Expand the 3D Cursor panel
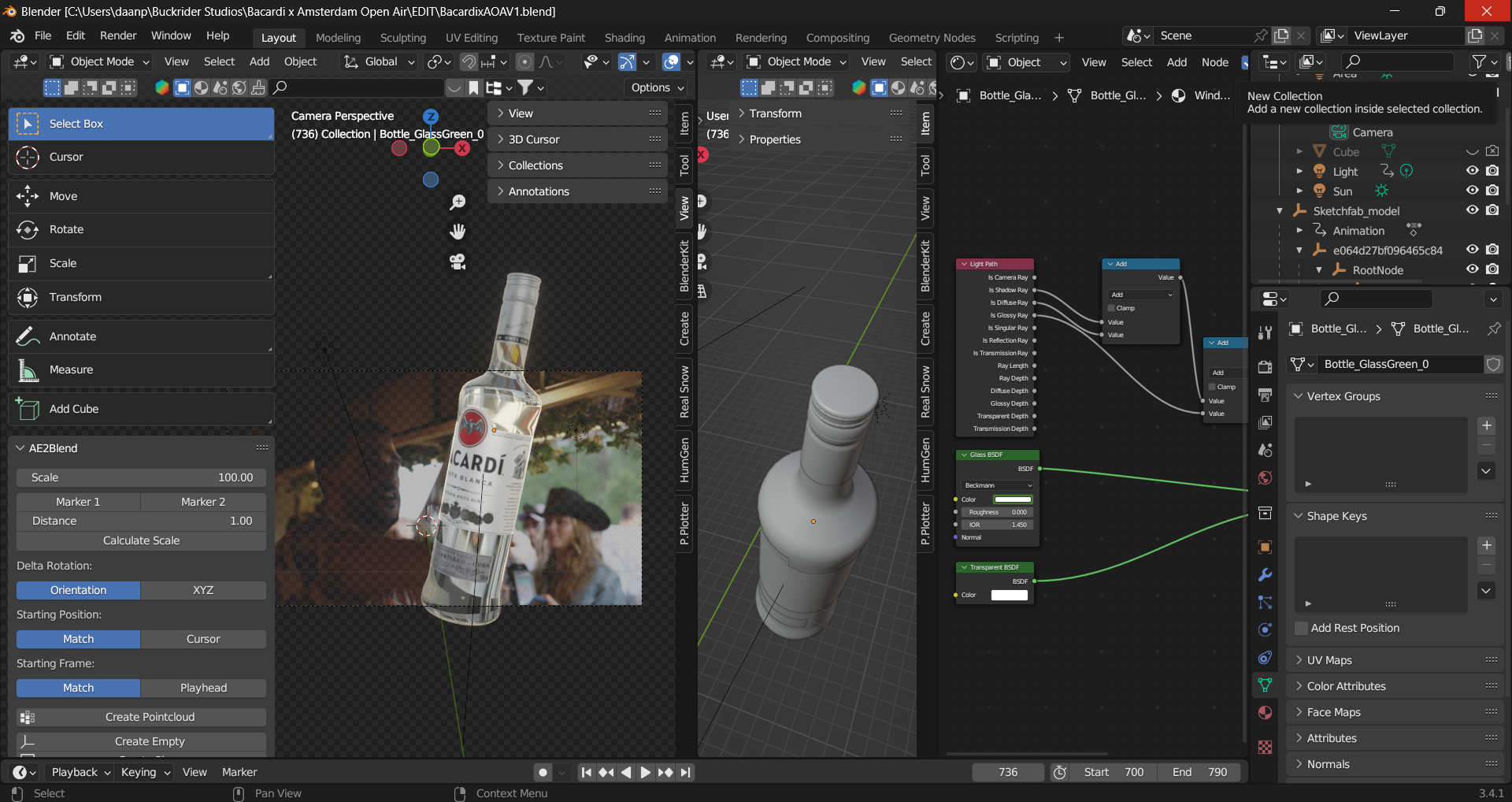1512x802 pixels. [577, 139]
